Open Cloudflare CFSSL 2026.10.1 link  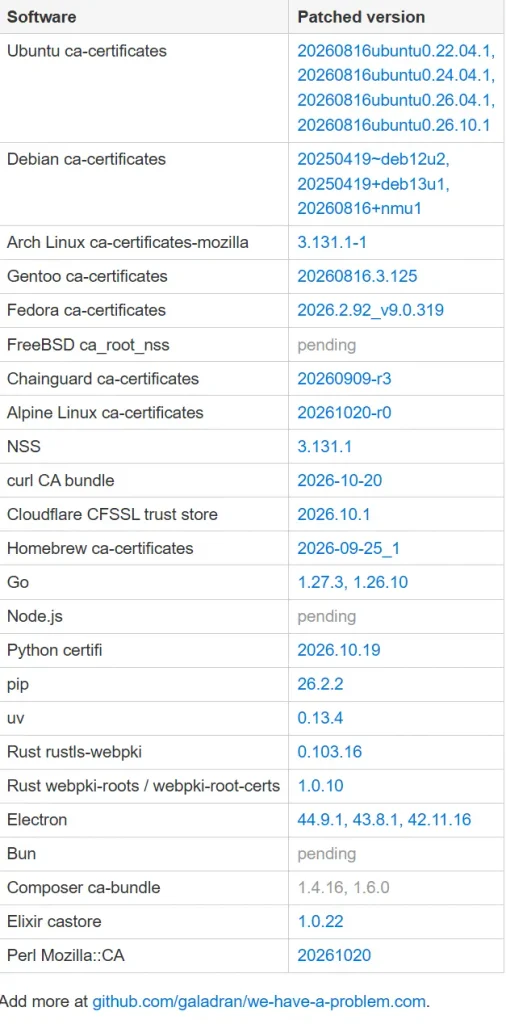coord(334,515)
